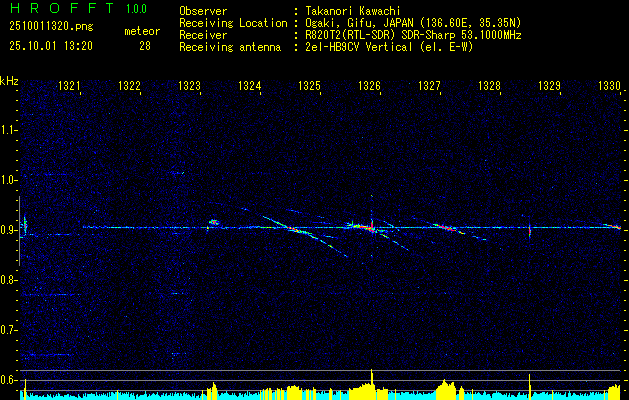The height and width of the screenshot is (400, 629).
Task: Click the 1329 time marker
Action: (x=549, y=86)
